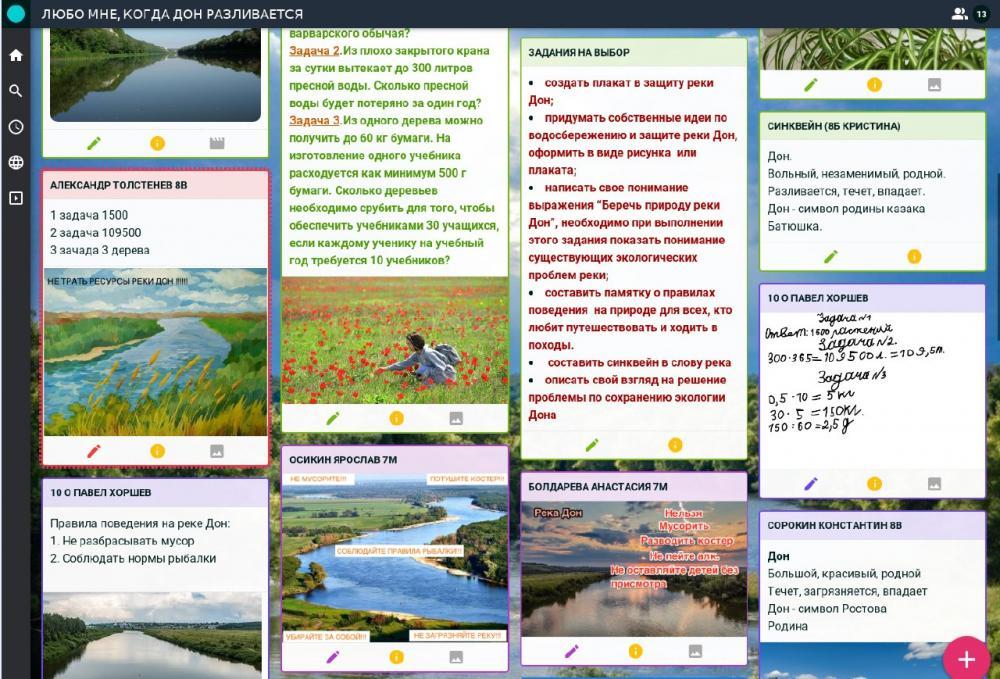Edit the Задания на выбор card
The width and height of the screenshot is (1000, 679).
592,445
